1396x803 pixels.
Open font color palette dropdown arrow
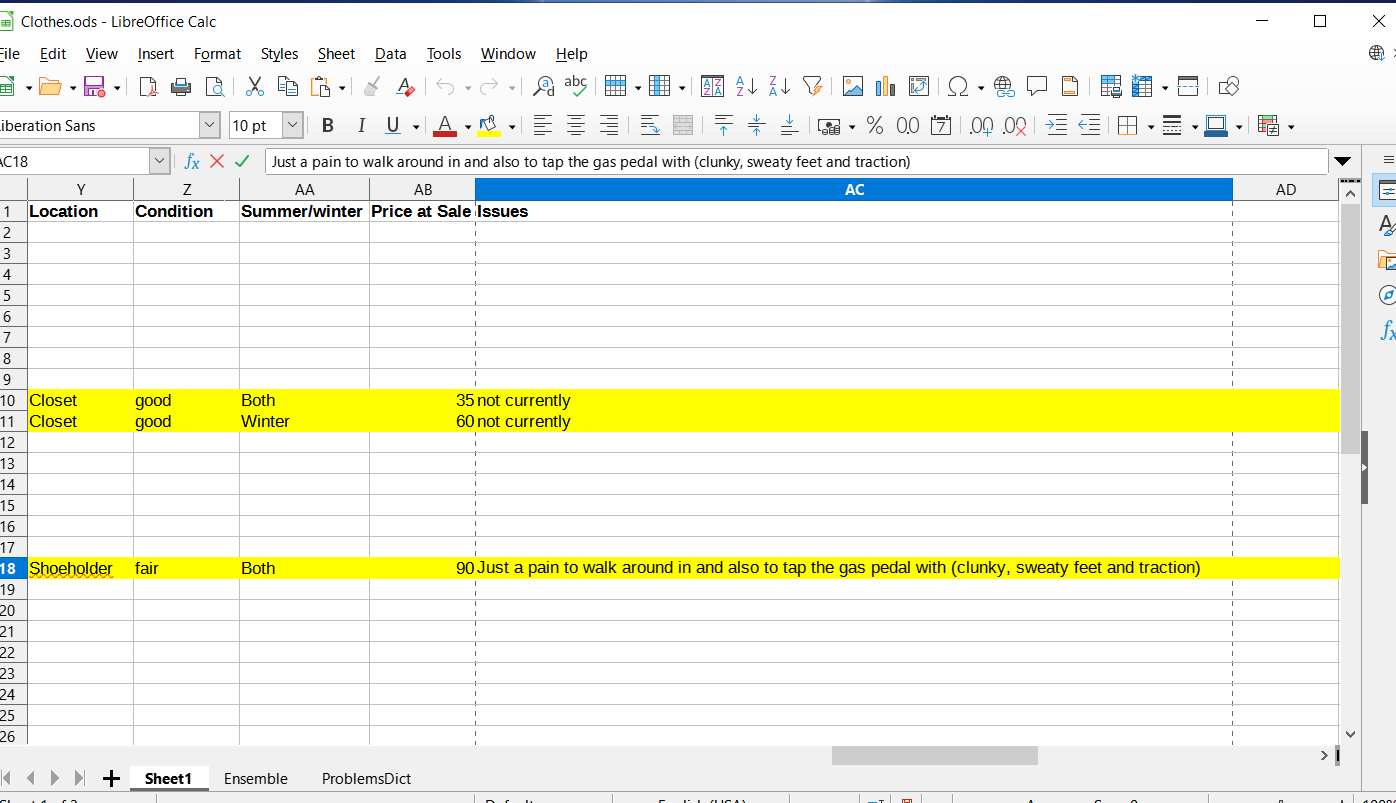(x=467, y=126)
